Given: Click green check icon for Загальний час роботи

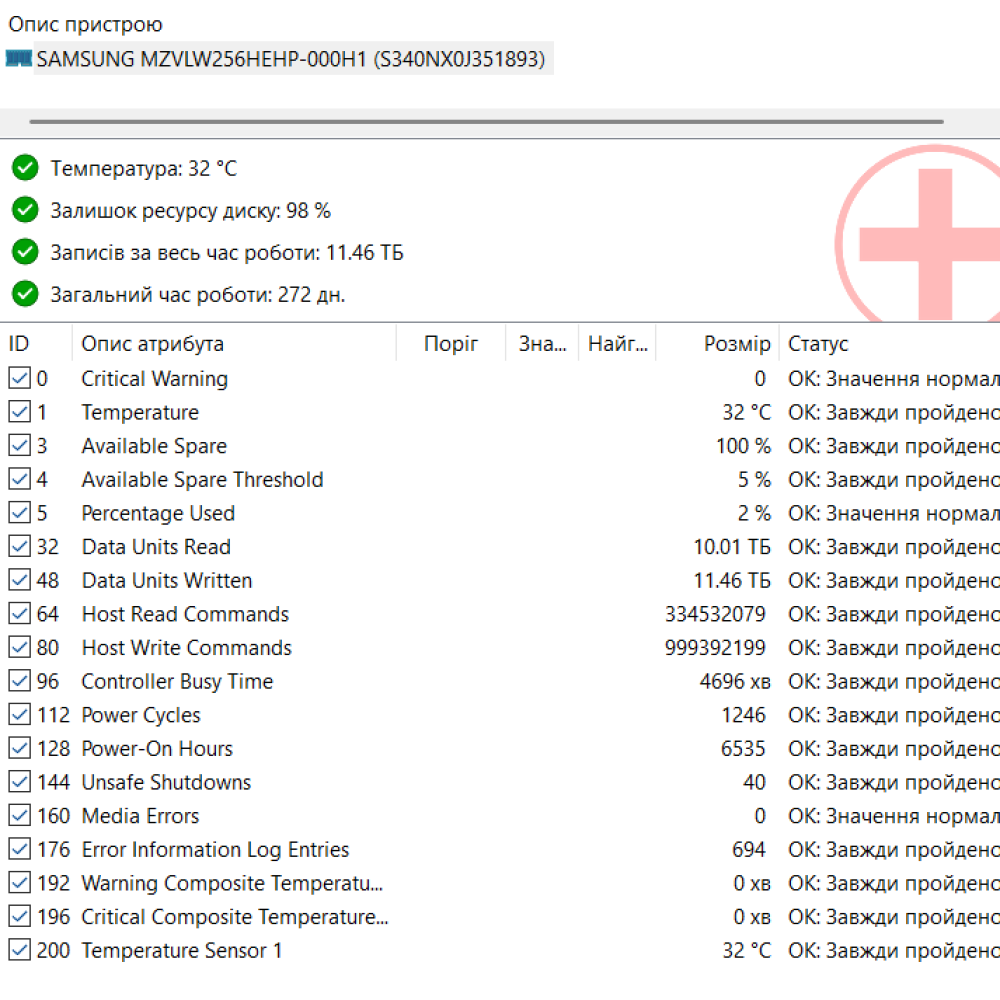Looking at the screenshot, I should tap(25, 294).
